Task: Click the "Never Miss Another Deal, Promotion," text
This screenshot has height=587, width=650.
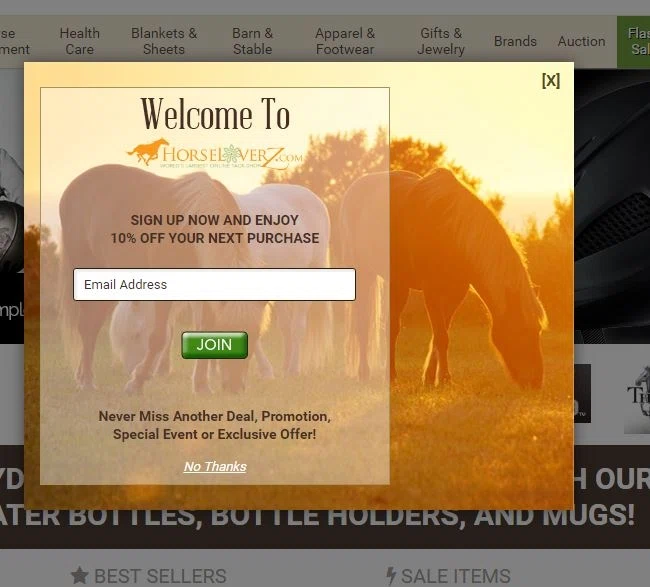Action: (x=215, y=416)
